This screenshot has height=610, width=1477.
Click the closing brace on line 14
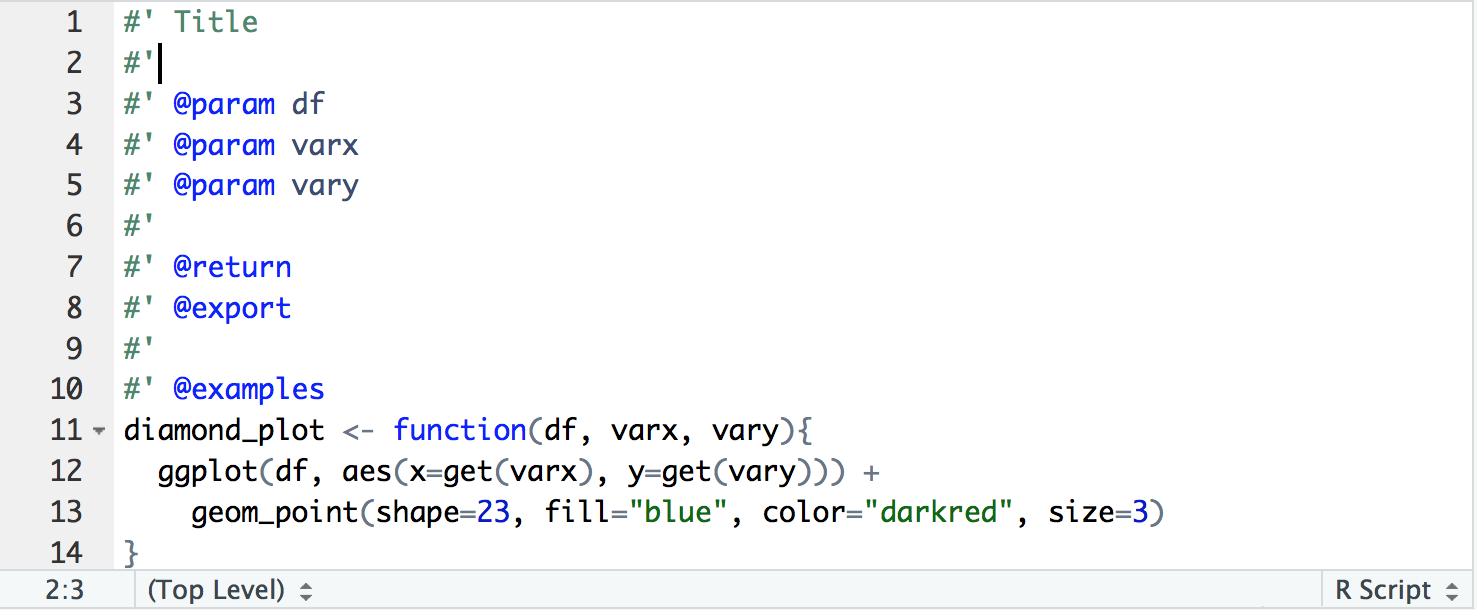pyautogui.click(x=131, y=552)
